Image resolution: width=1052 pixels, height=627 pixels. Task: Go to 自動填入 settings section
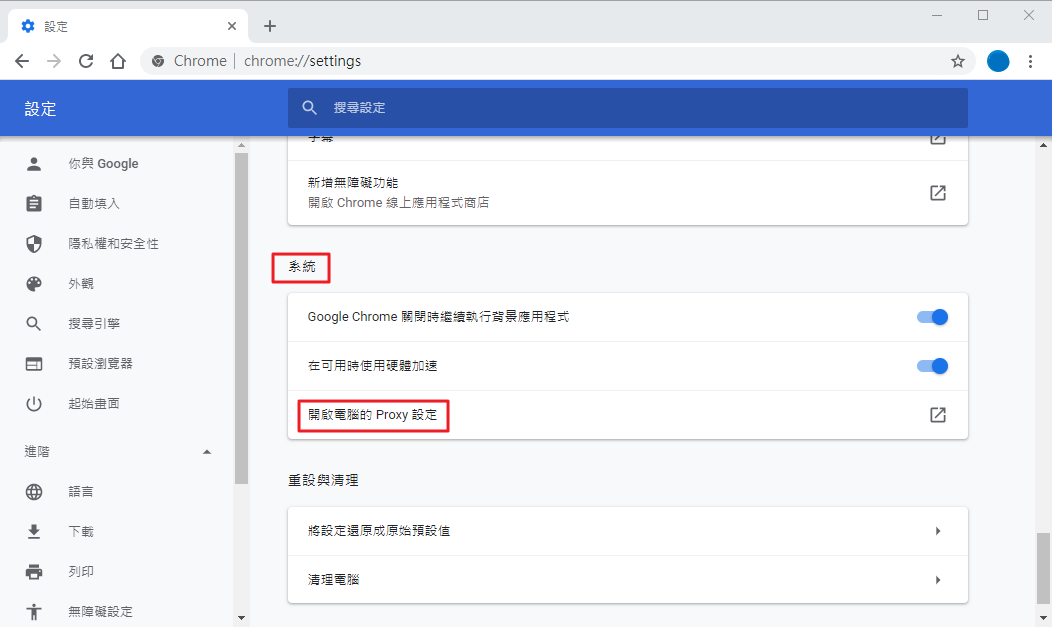[94, 203]
